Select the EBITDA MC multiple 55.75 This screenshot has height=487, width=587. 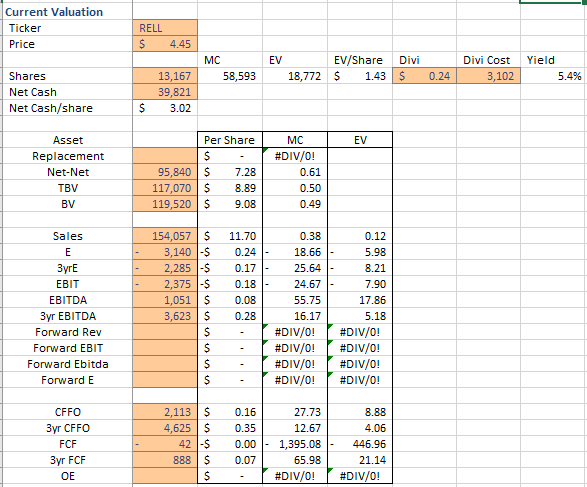pos(295,300)
